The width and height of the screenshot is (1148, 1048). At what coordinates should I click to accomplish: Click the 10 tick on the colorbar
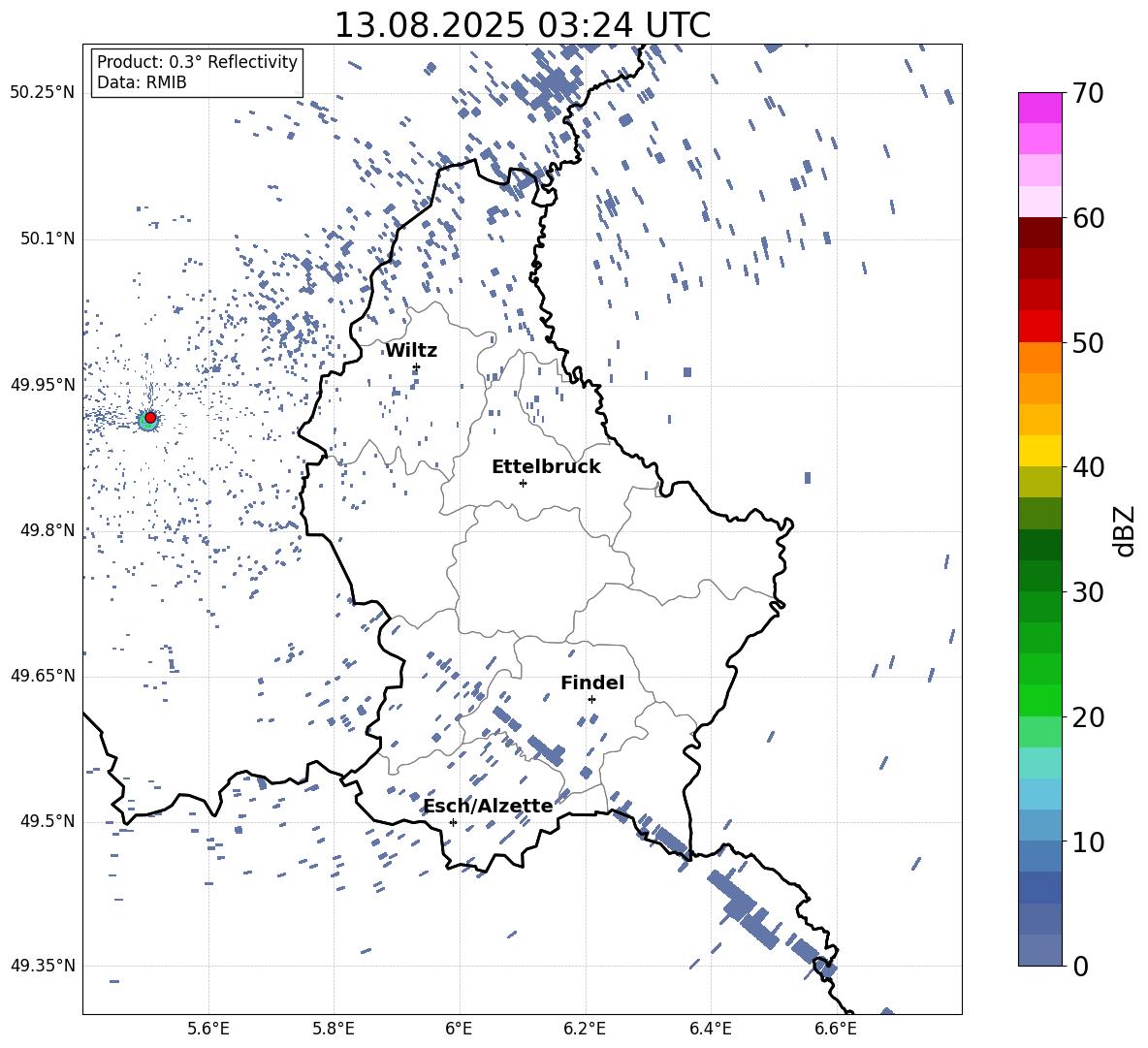1088,842
